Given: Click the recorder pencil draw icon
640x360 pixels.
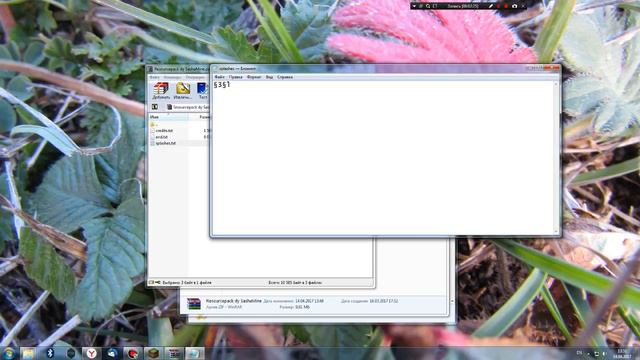Looking at the screenshot, I should (491, 6).
